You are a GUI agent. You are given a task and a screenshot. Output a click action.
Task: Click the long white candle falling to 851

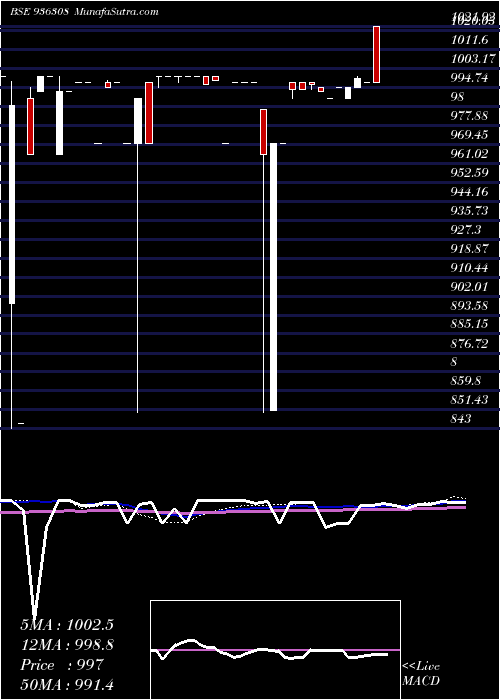click(273, 277)
